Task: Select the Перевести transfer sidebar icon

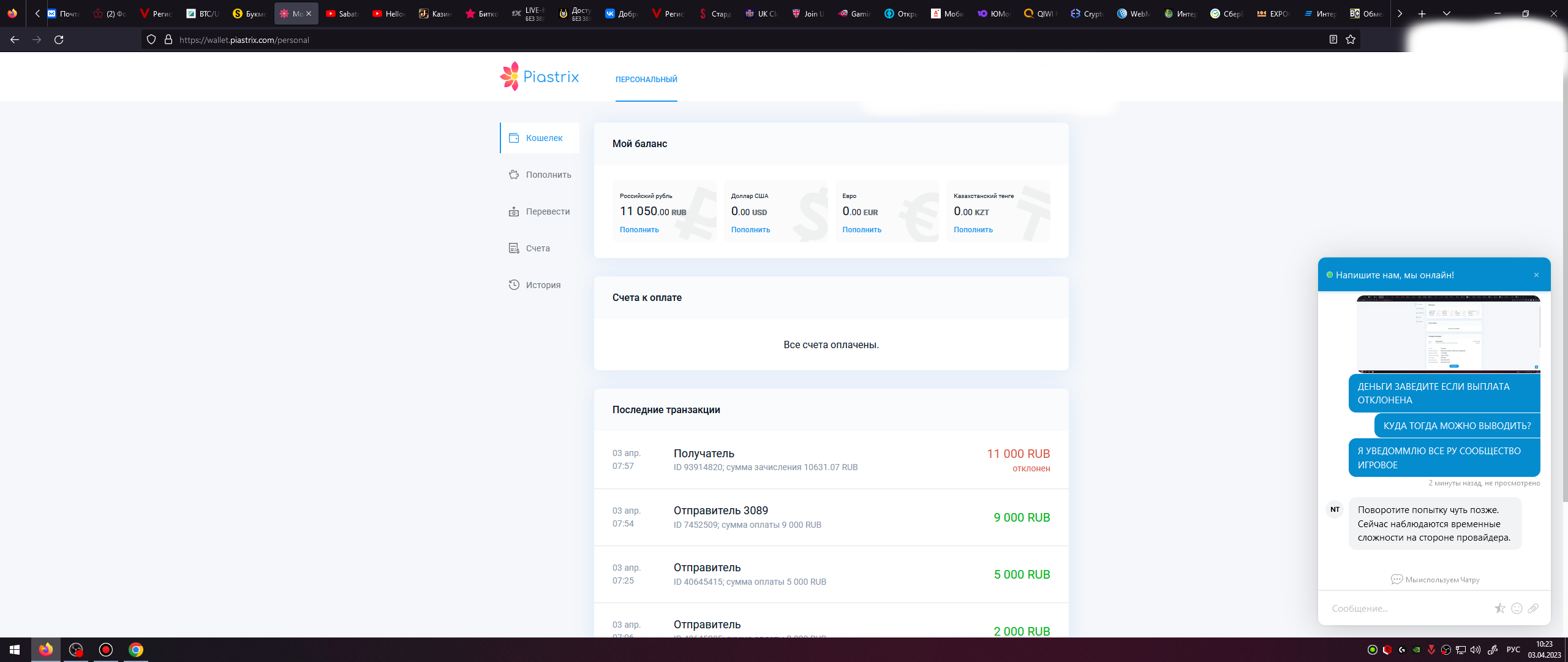Action: click(x=514, y=211)
